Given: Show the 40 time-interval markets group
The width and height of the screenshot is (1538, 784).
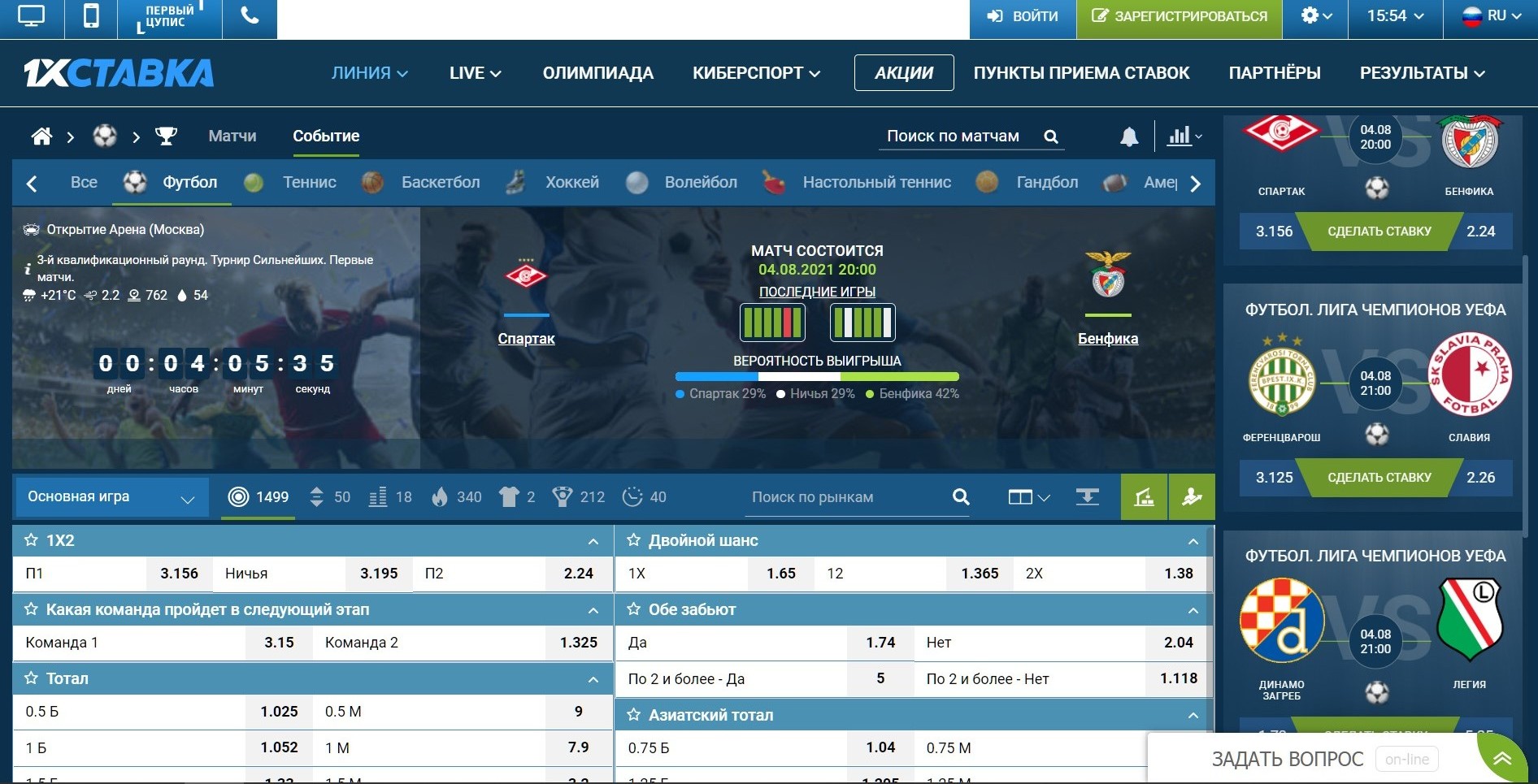Looking at the screenshot, I should pyautogui.click(x=644, y=497).
